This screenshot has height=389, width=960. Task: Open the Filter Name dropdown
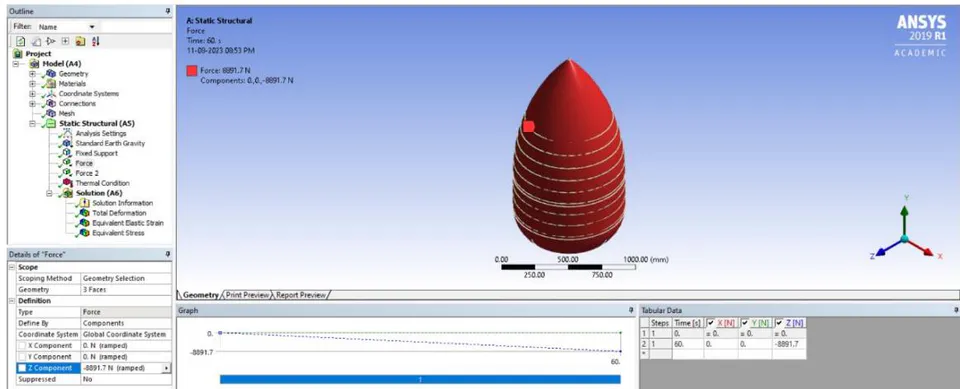pyautogui.click(x=92, y=27)
